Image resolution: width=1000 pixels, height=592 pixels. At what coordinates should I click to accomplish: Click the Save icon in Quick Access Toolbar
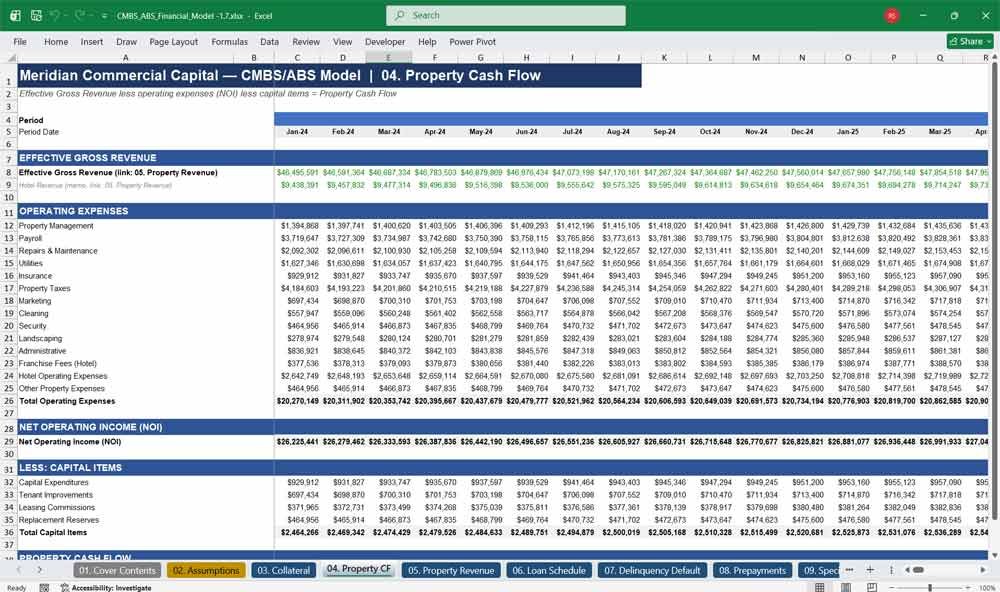pyautogui.click(x=36, y=15)
